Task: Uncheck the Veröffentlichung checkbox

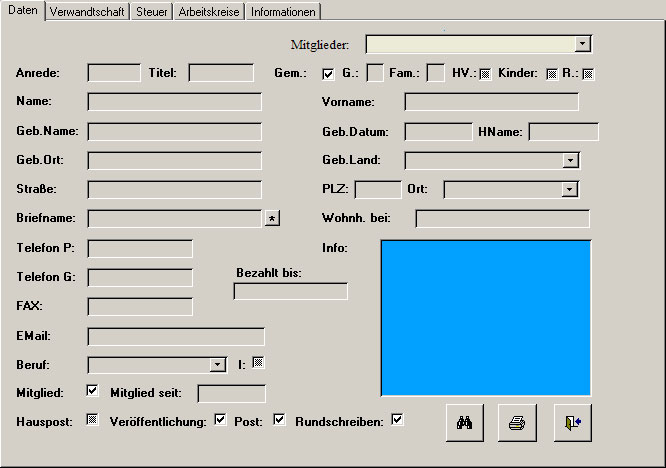Action: click(x=220, y=420)
